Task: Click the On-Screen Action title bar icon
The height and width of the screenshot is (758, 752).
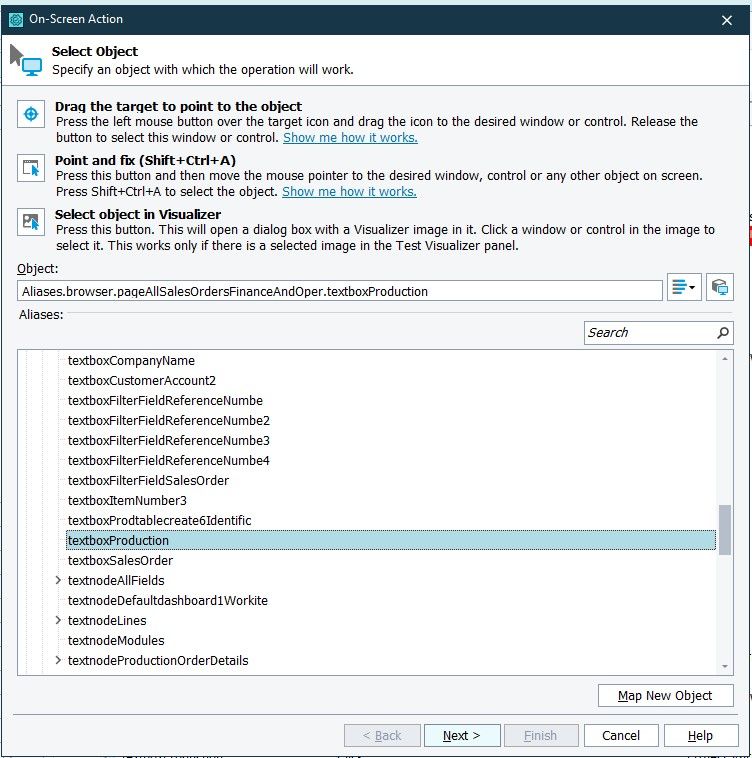Action: (16, 20)
